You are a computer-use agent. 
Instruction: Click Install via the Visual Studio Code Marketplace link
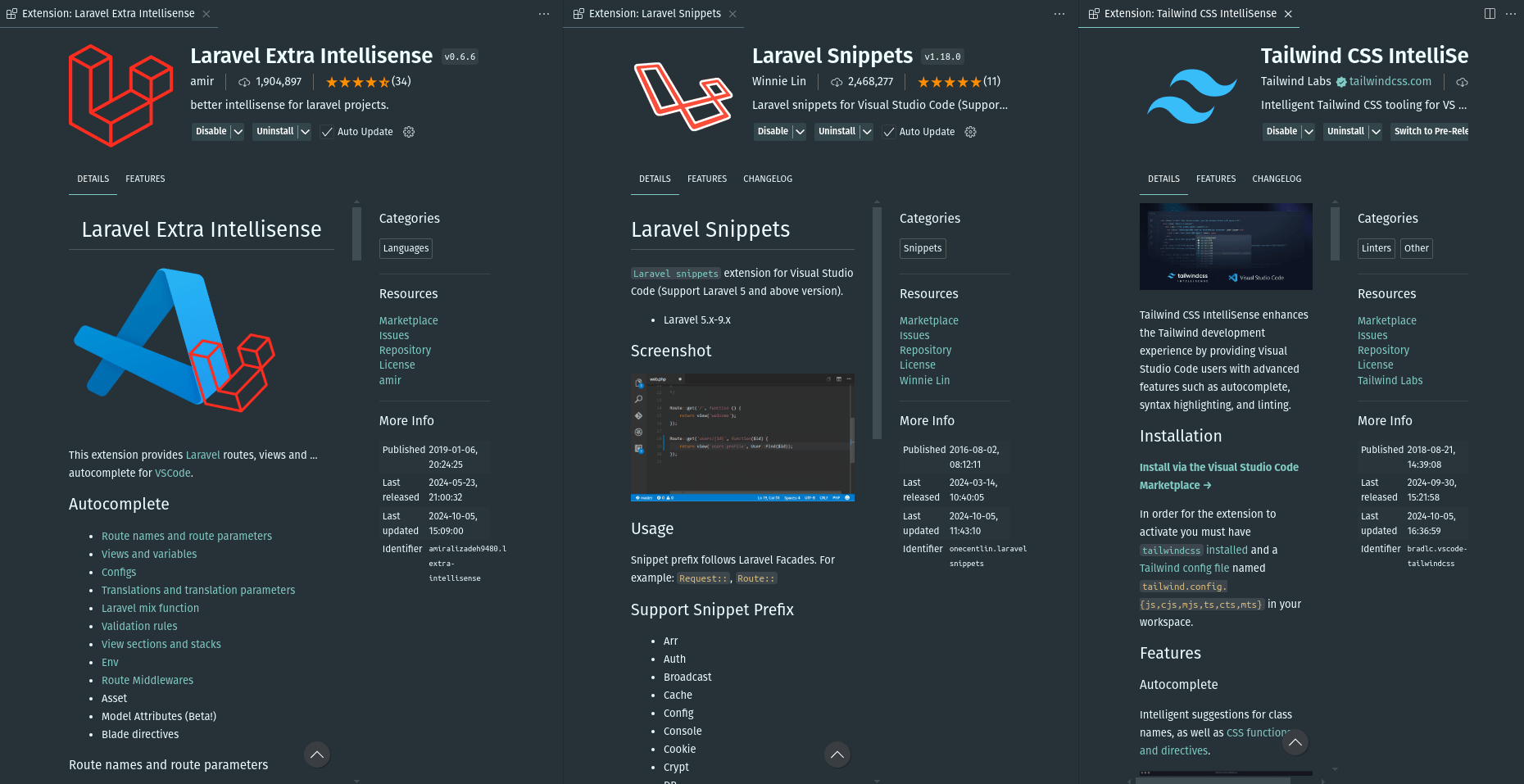coord(1219,476)
